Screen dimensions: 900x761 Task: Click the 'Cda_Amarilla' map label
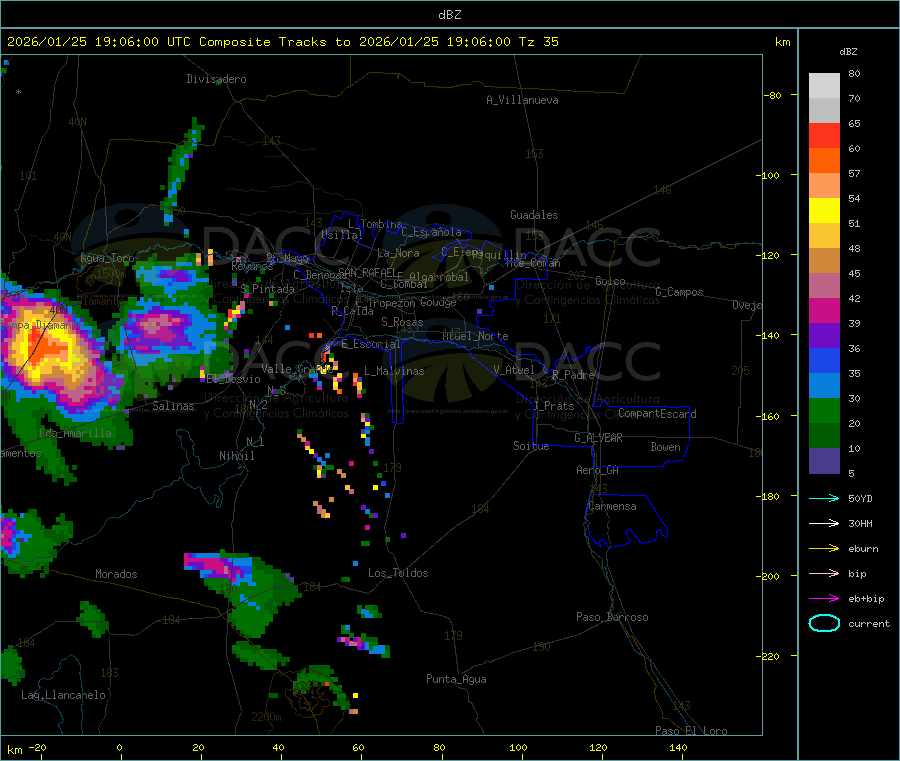pos(75,433)
